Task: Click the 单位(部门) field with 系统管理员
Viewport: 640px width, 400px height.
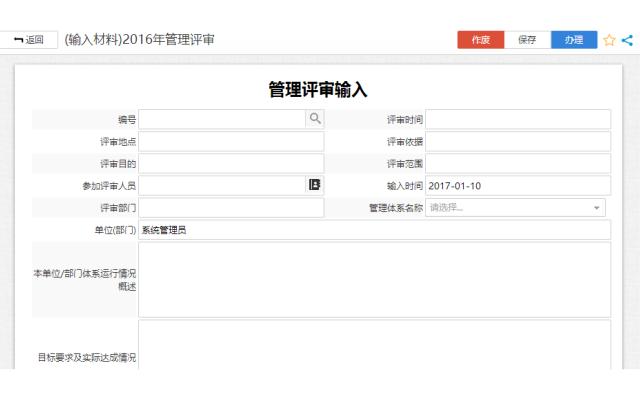Action: coord(375,230)
